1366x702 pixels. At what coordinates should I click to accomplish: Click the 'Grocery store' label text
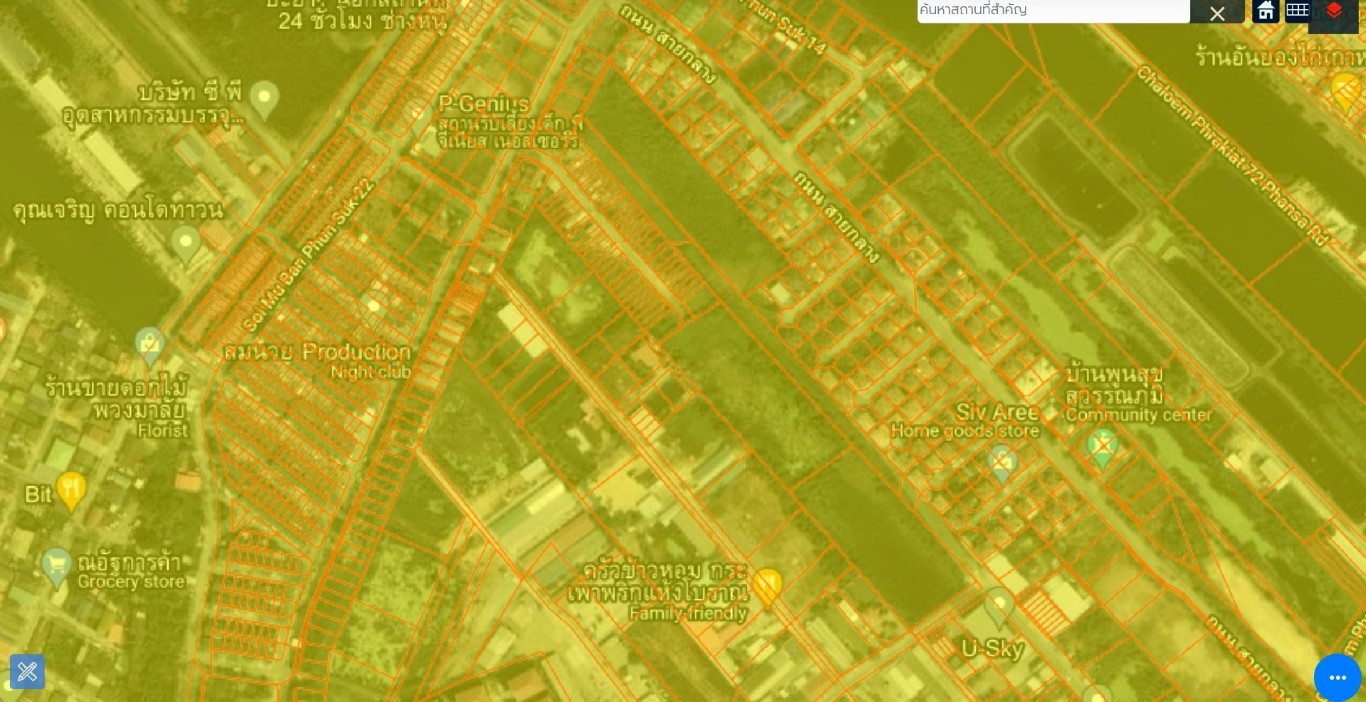pyautogui.click(x=131, y=582)
